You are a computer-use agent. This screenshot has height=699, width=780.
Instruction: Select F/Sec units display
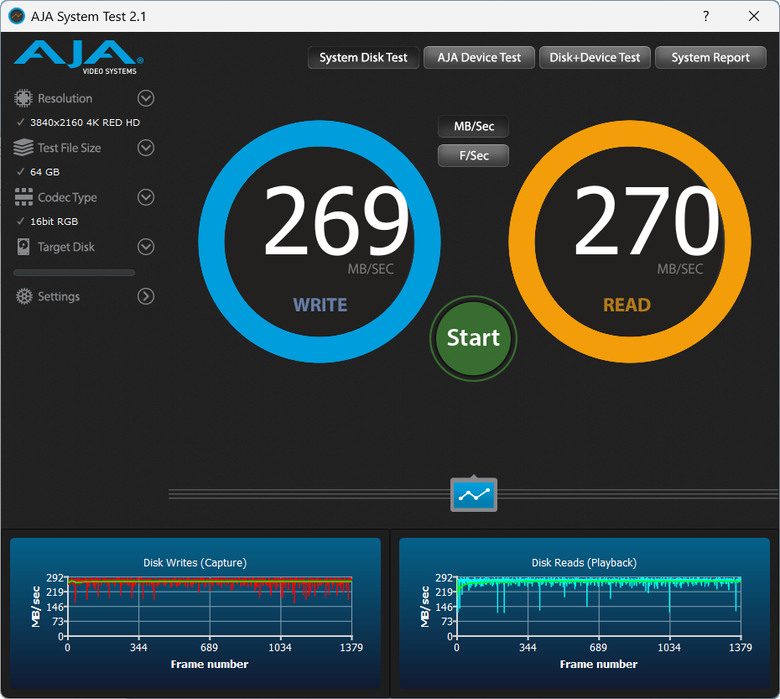click(x=474, y=155)
